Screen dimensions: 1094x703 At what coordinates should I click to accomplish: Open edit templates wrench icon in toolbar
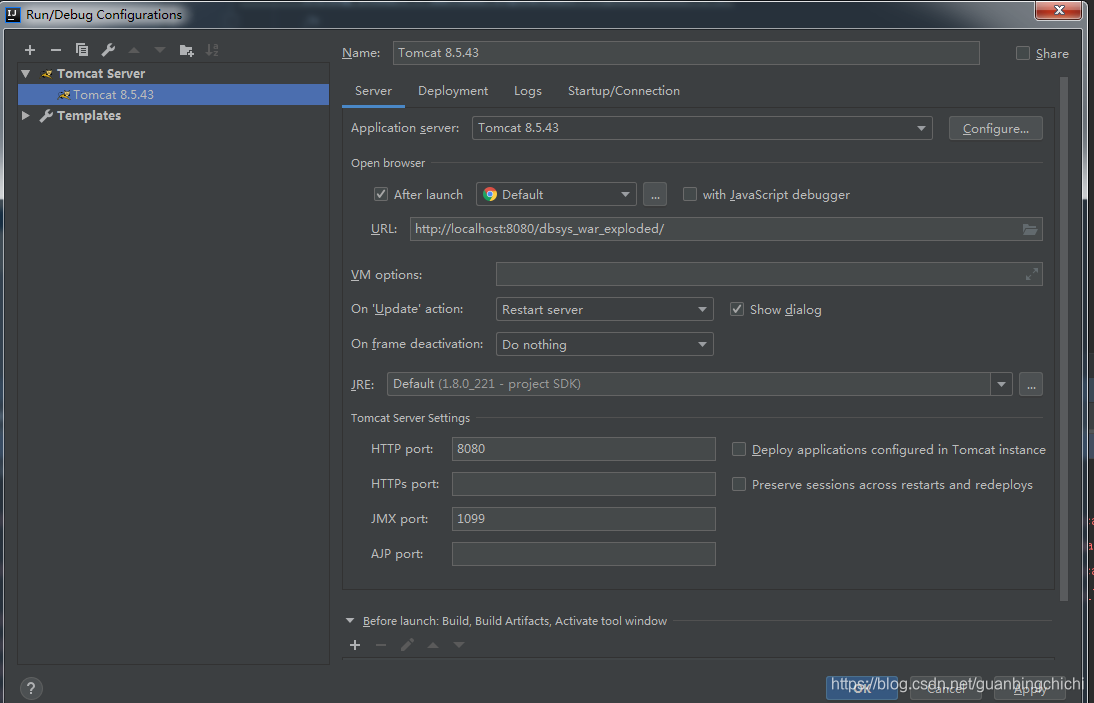pyautogui.click(x=108, y=50)
